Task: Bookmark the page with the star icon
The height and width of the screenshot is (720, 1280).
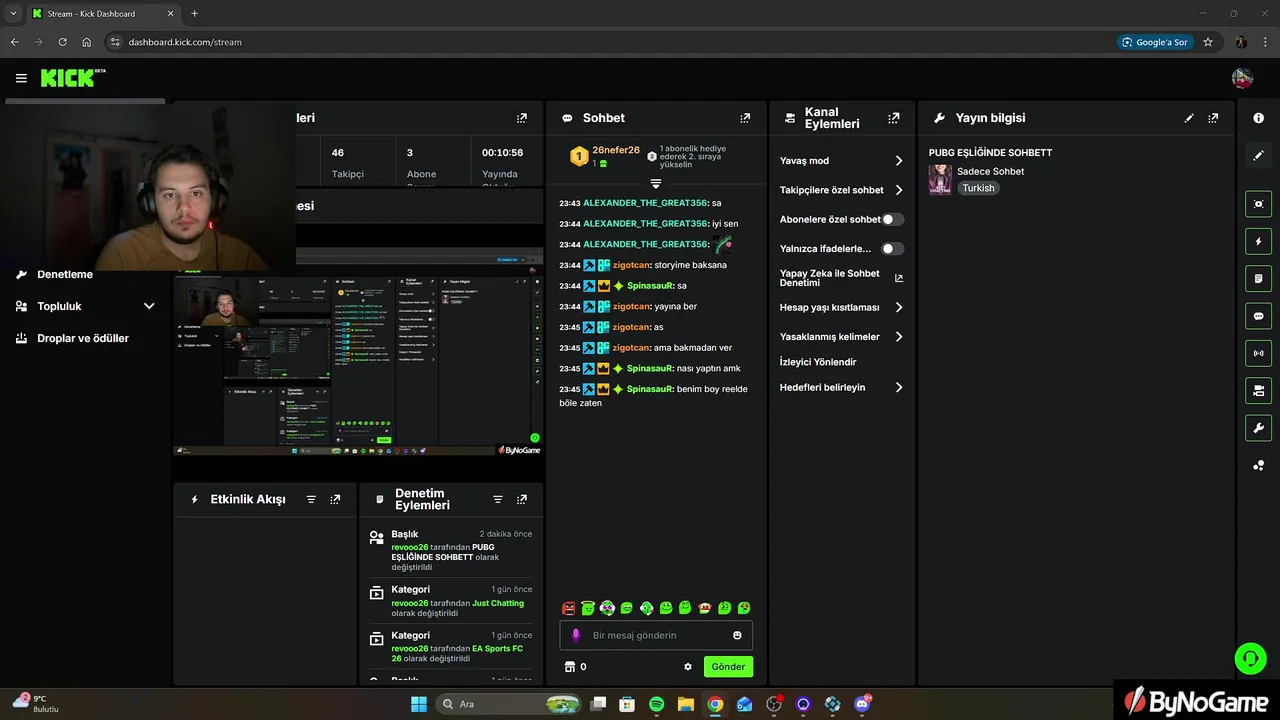Action: coord(1208,42)
